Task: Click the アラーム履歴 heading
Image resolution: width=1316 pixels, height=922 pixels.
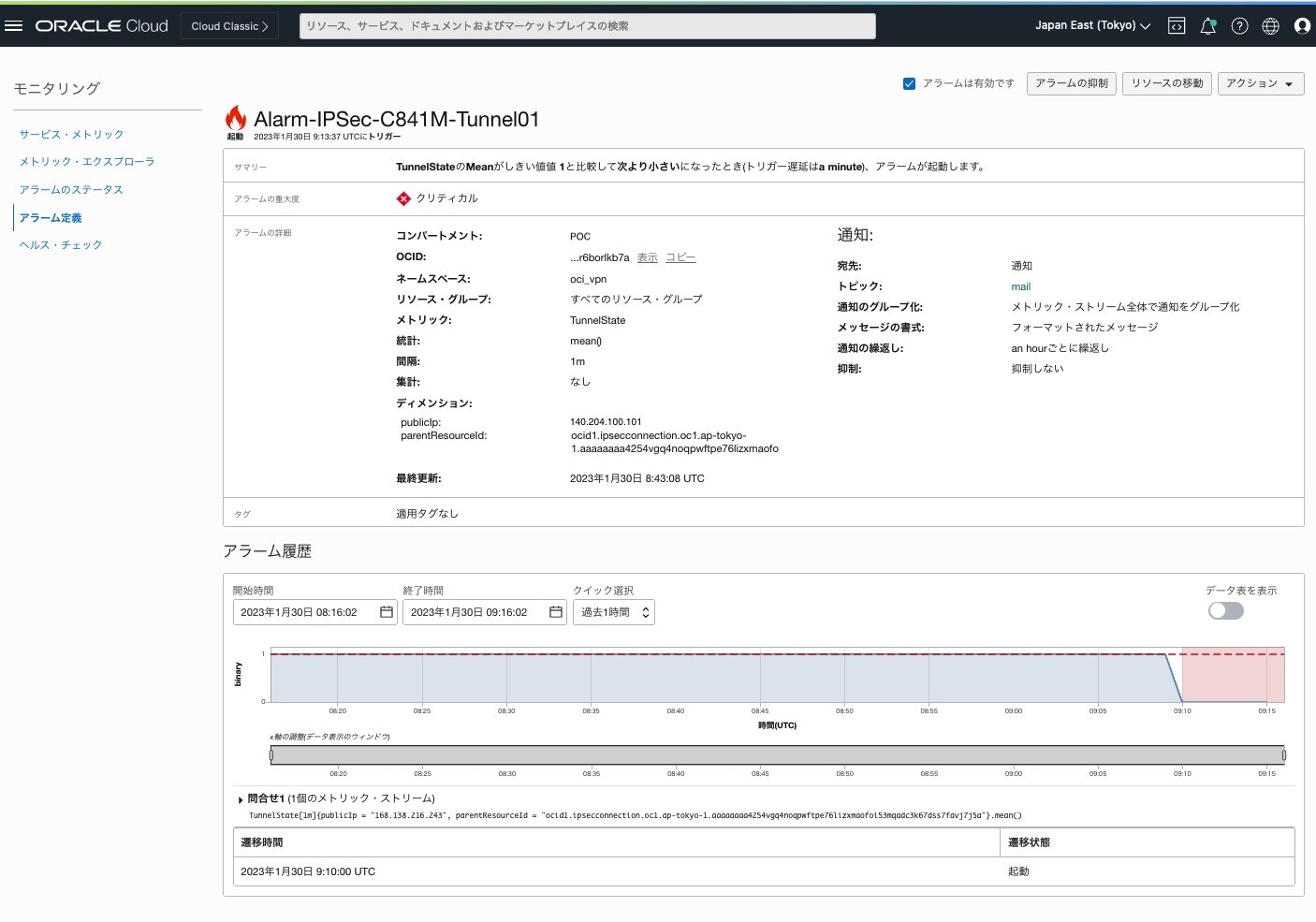Action: (267, 551)
